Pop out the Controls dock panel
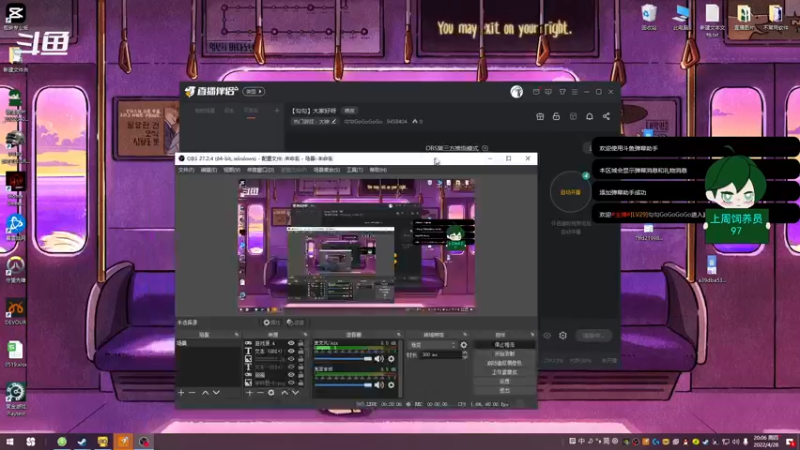The width and height of the screenshot is (800, 450). pos(532,335)
